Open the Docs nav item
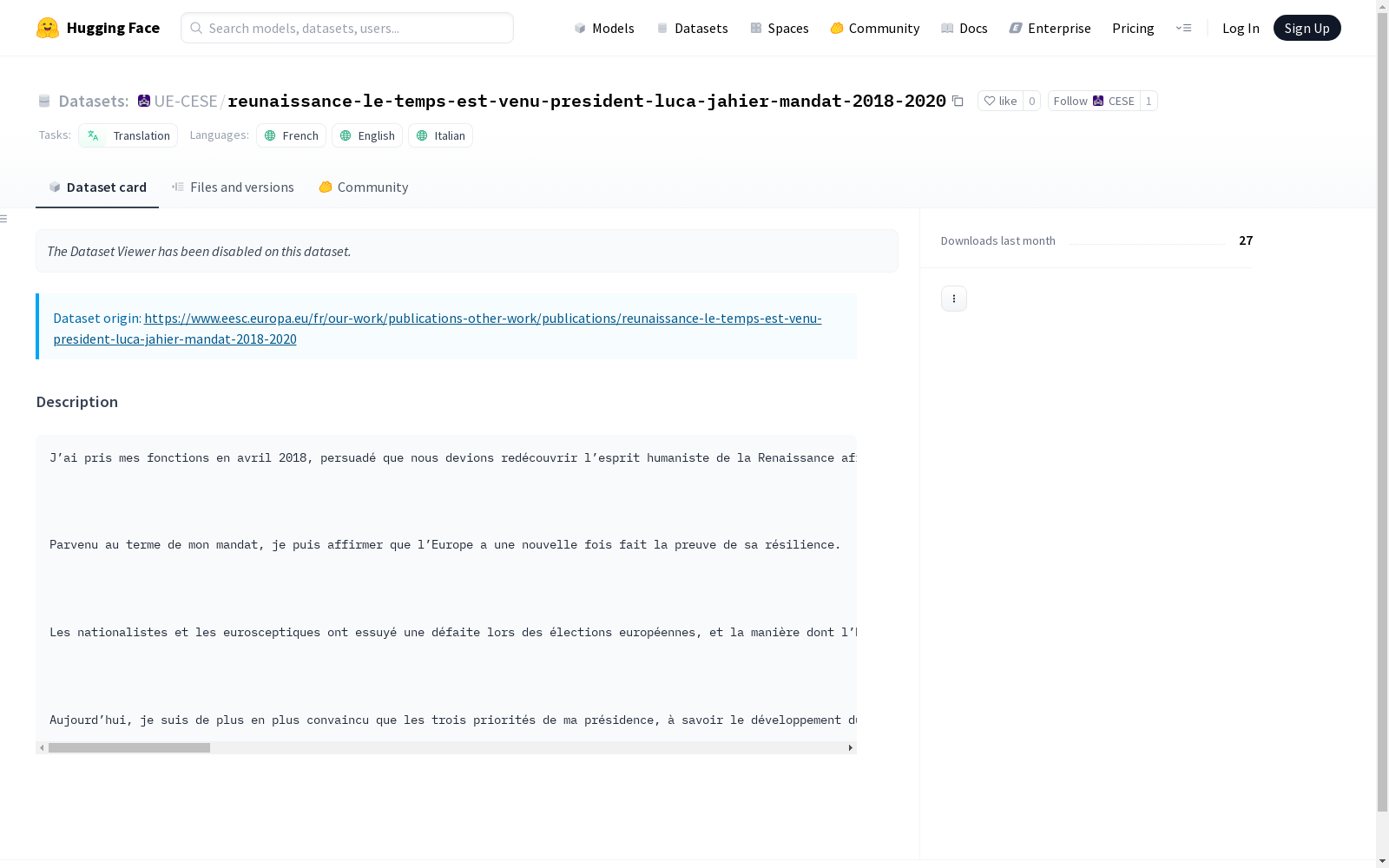Viewport: 1389px width, 868px height. [x=964, y=28]
